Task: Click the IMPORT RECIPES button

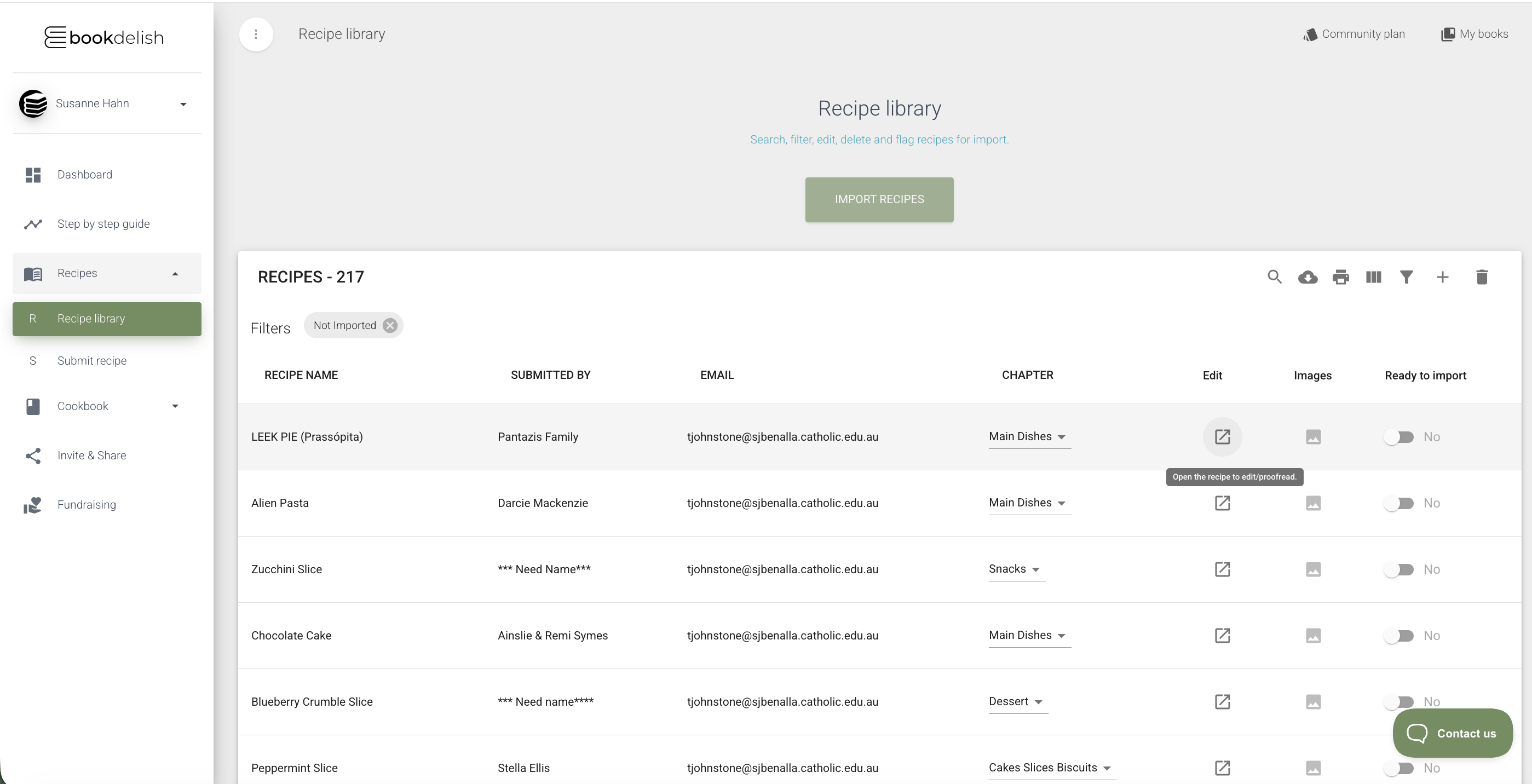Action: tap(879, 200)
